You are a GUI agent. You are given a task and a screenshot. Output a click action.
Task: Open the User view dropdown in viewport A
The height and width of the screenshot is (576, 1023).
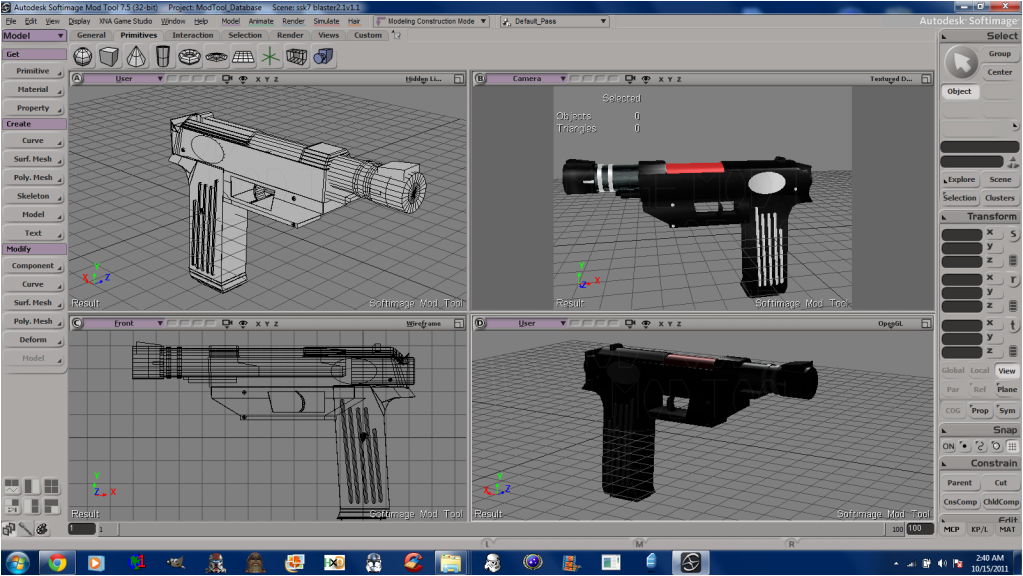124,79
